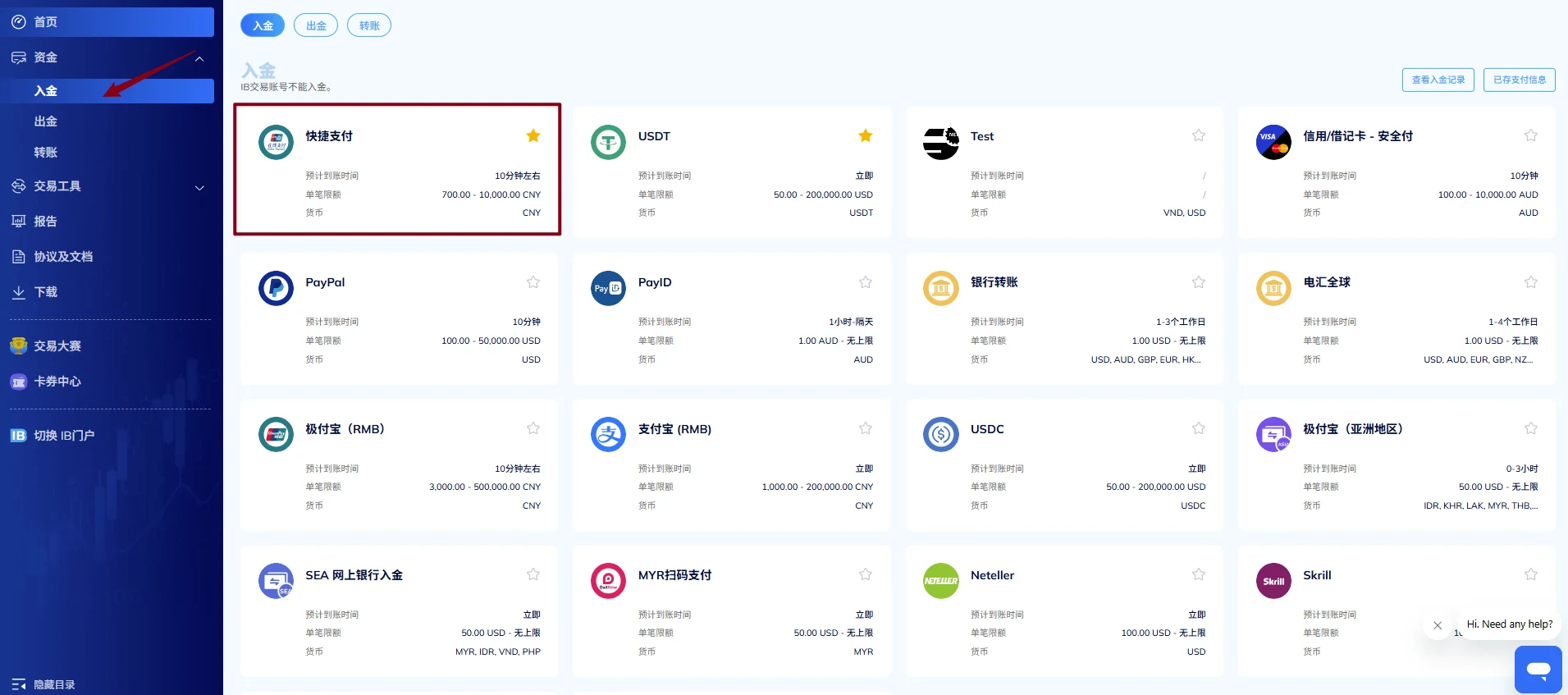Open 首页 in the sidebar
1568x695 pixels.
[x=107, y=22]
